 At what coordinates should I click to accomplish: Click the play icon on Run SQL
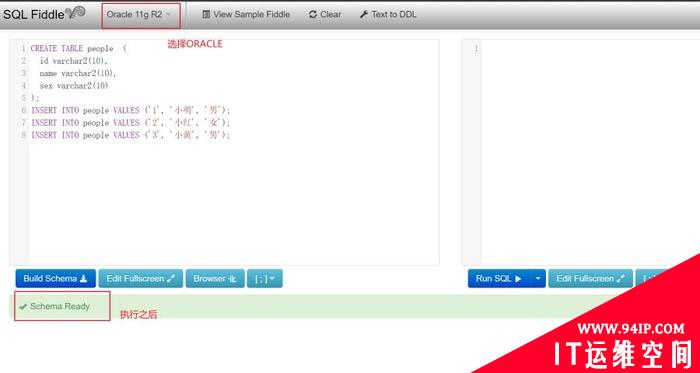[518, 278]
